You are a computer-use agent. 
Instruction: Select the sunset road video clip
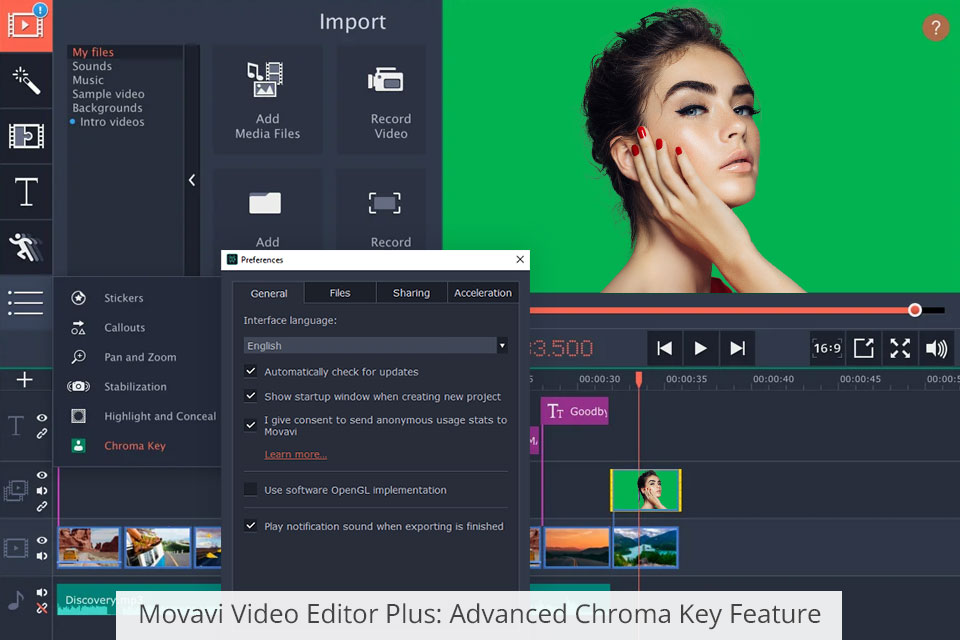(577, 548)
